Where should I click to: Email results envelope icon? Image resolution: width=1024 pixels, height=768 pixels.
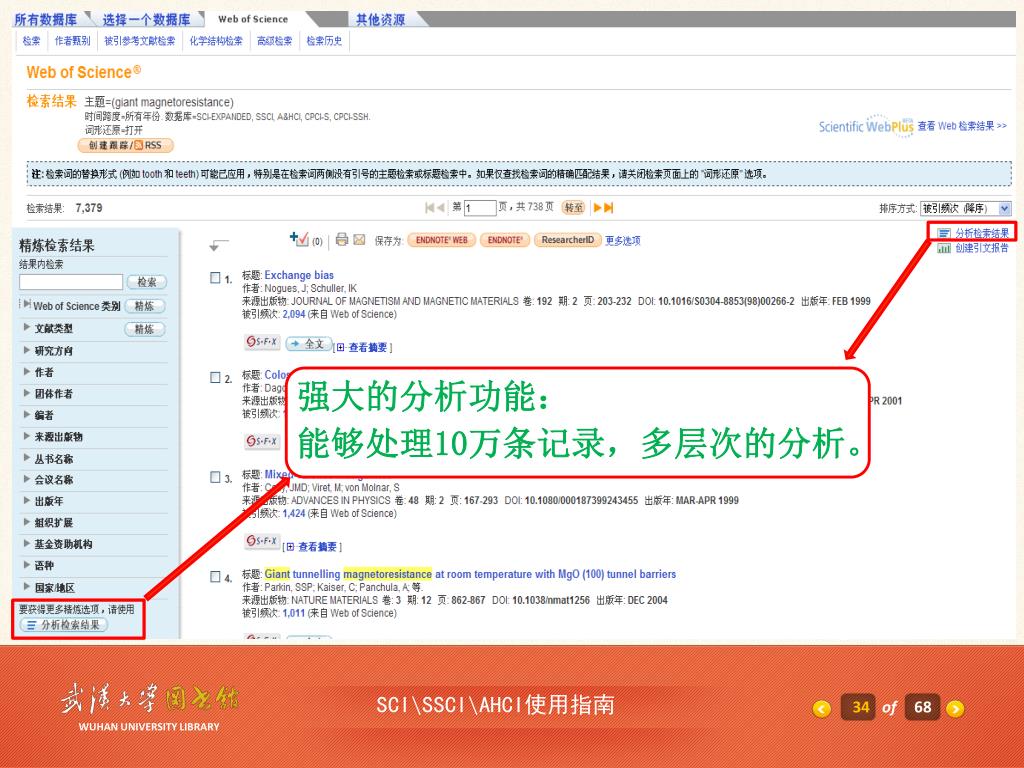click(x=359, y=240)
